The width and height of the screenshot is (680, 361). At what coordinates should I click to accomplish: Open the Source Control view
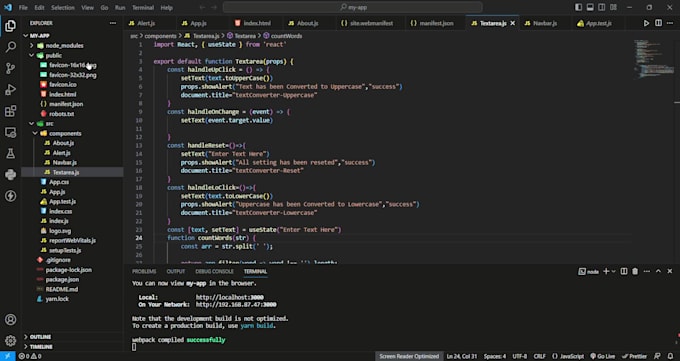10,68
